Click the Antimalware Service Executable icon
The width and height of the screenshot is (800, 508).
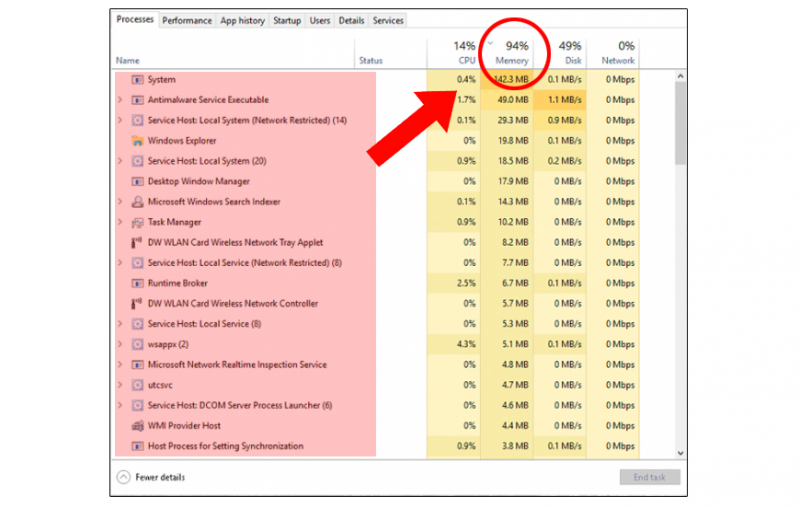137,100
